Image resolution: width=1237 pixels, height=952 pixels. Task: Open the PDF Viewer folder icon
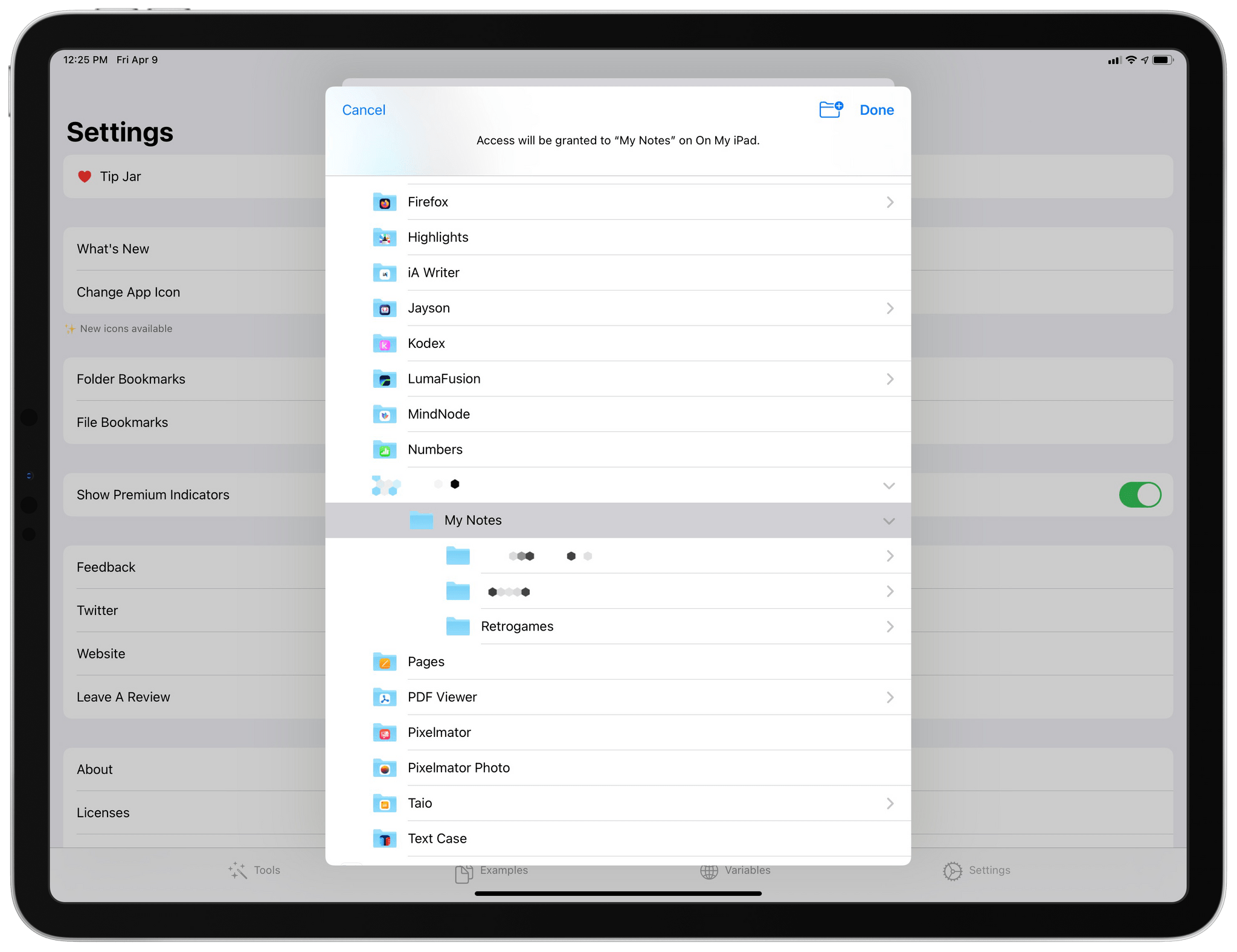coord(385,697)
